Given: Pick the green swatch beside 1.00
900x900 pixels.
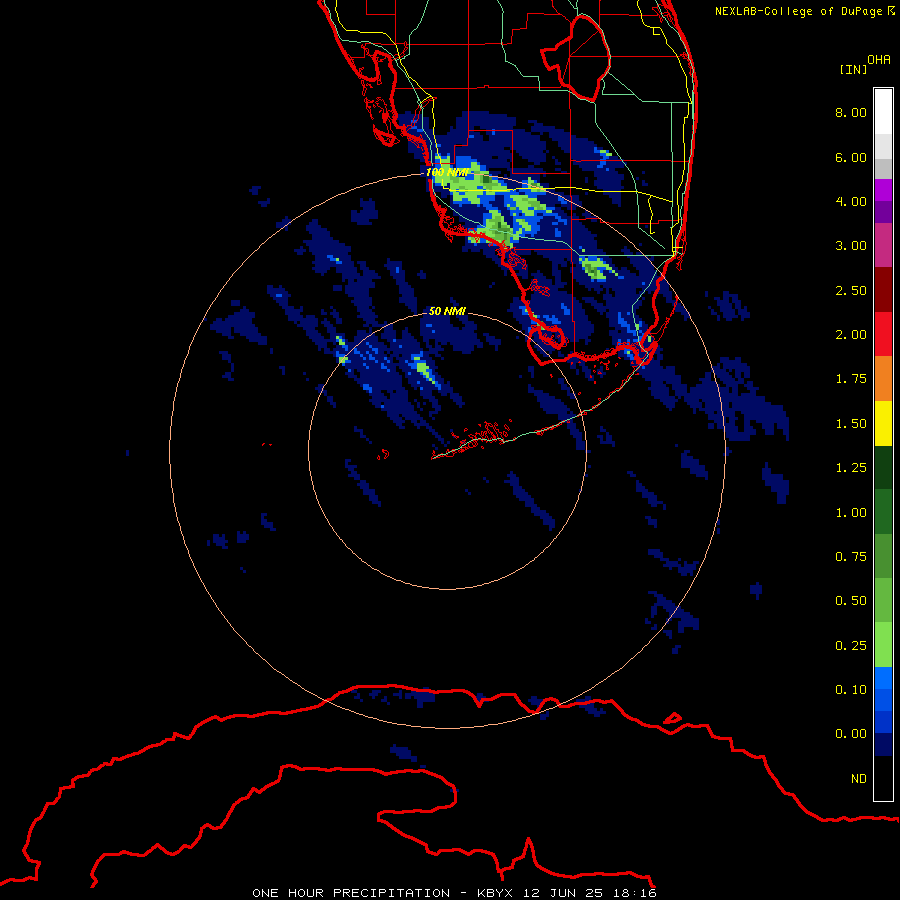Looking at the screenshot, I should point(883,513).
